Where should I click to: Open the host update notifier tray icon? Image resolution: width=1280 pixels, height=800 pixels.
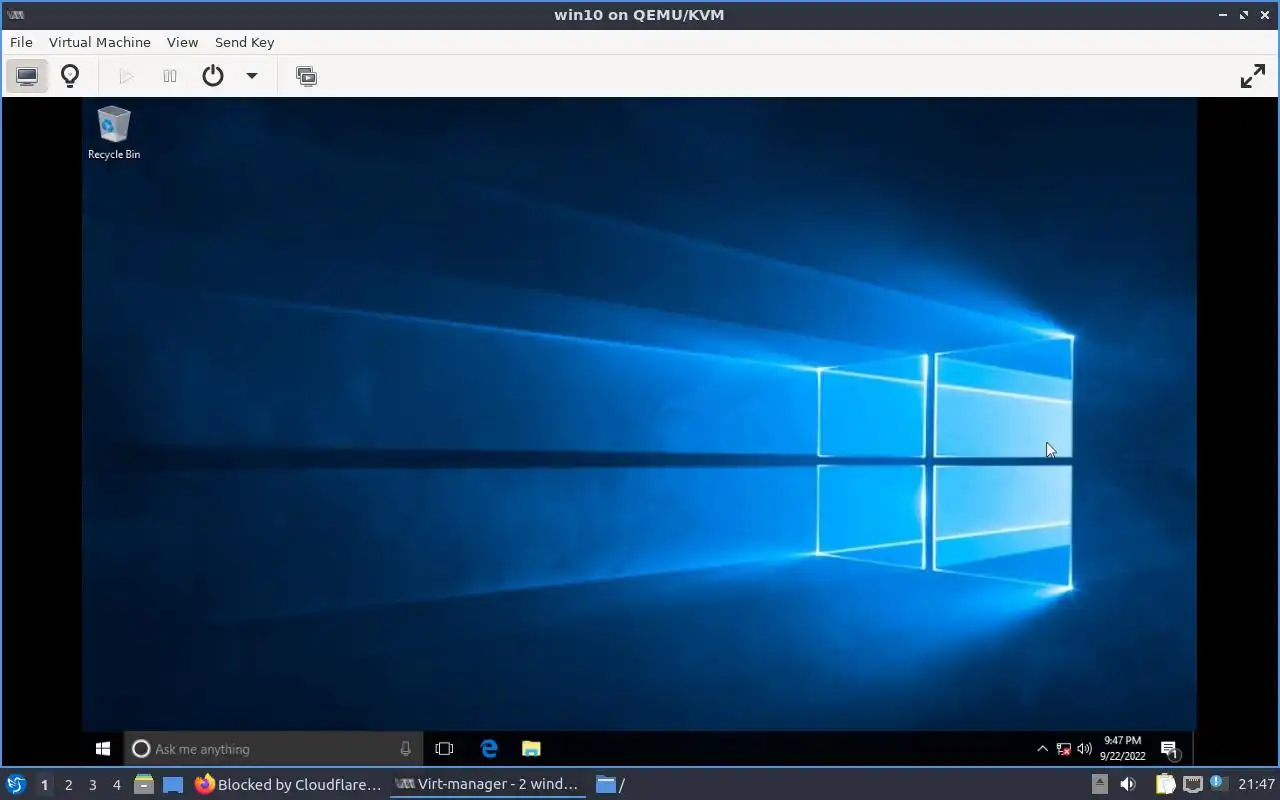1217,783
